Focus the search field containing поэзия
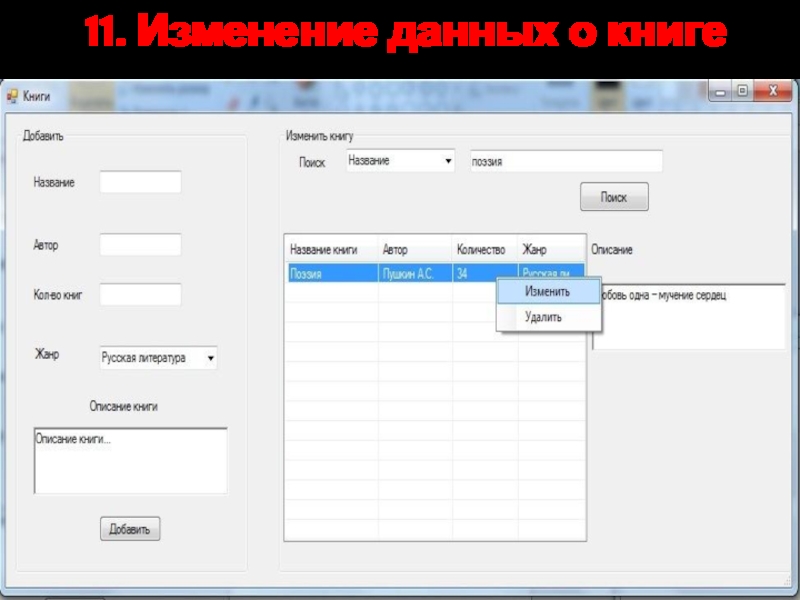Screen dimensions: 800x600 click(566, 161)
